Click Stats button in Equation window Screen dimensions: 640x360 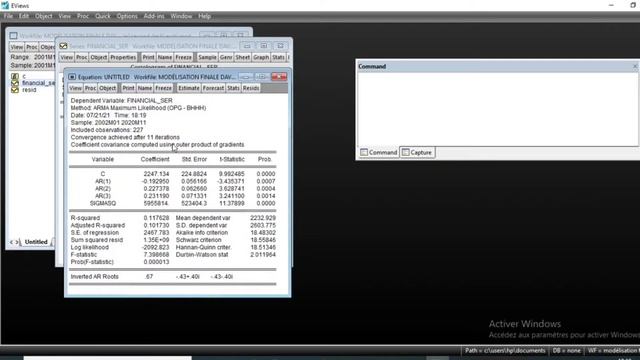coord(233,88)
